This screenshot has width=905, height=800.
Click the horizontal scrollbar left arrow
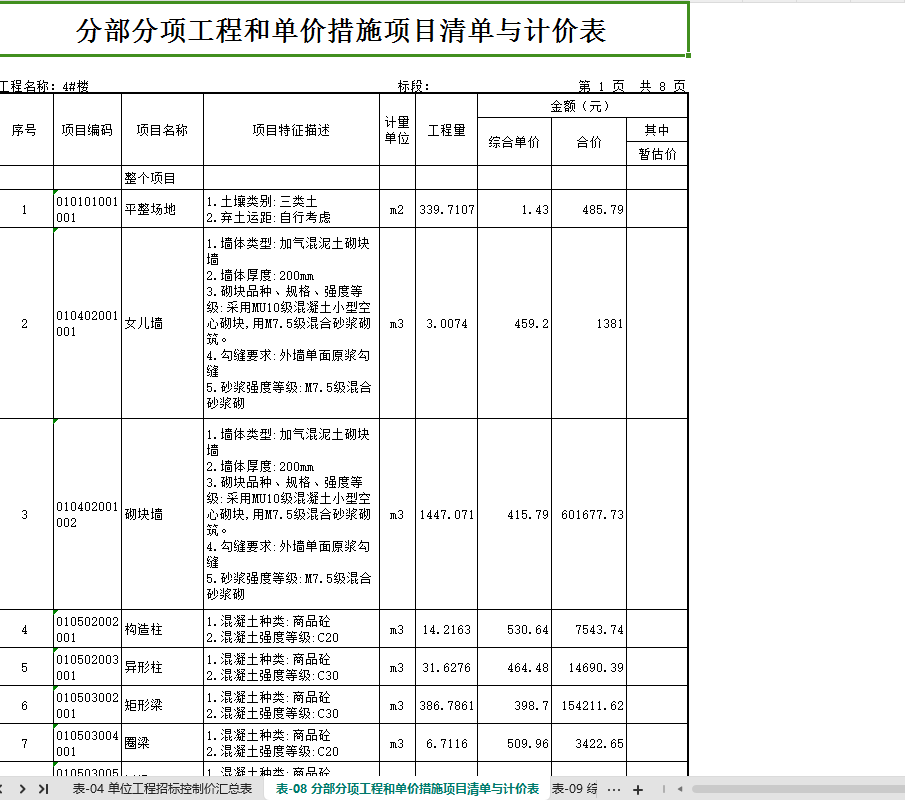pyautogui.click(x=680, y=788)
